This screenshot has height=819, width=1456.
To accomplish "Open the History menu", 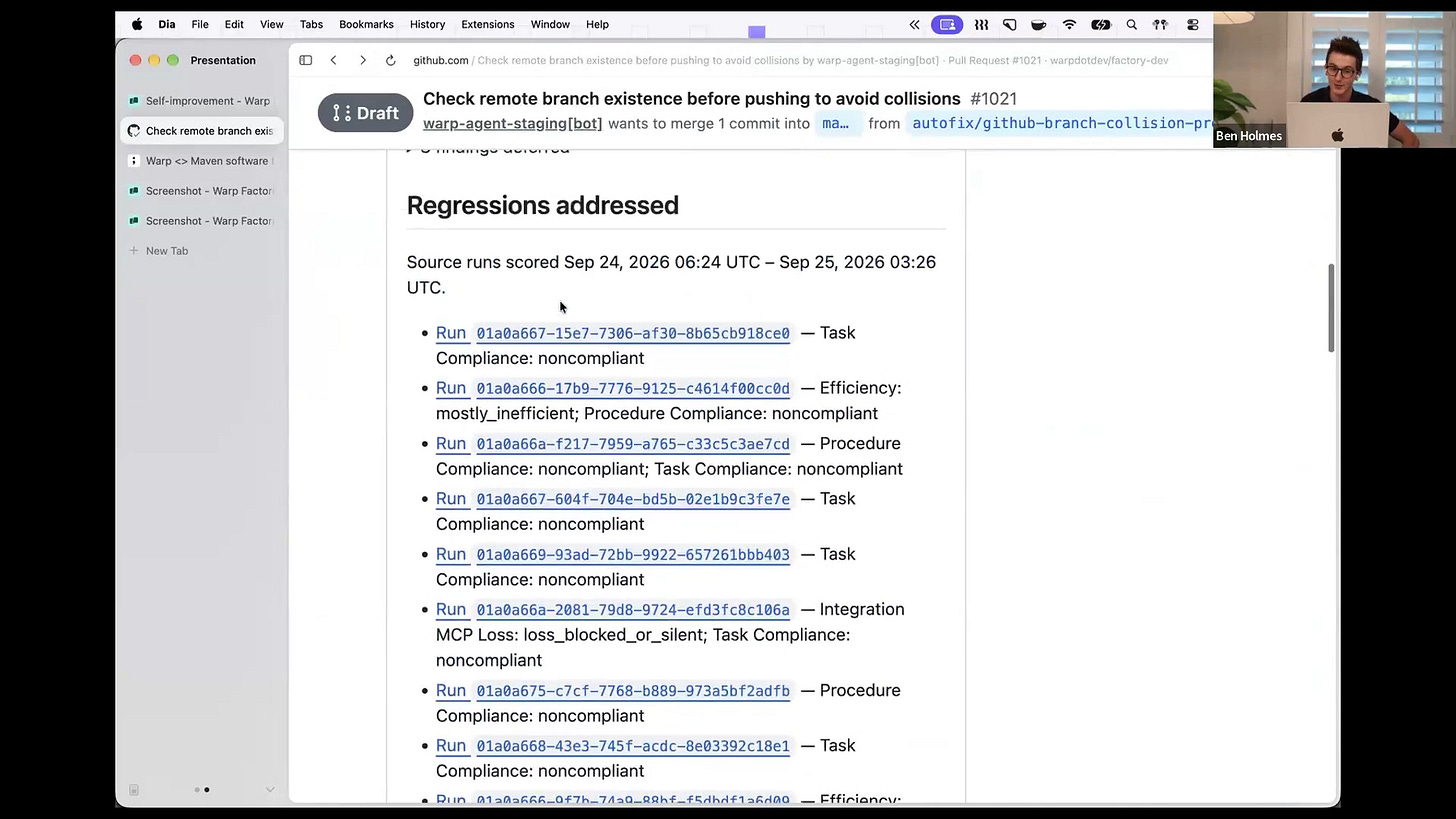I will pos(427,24).
